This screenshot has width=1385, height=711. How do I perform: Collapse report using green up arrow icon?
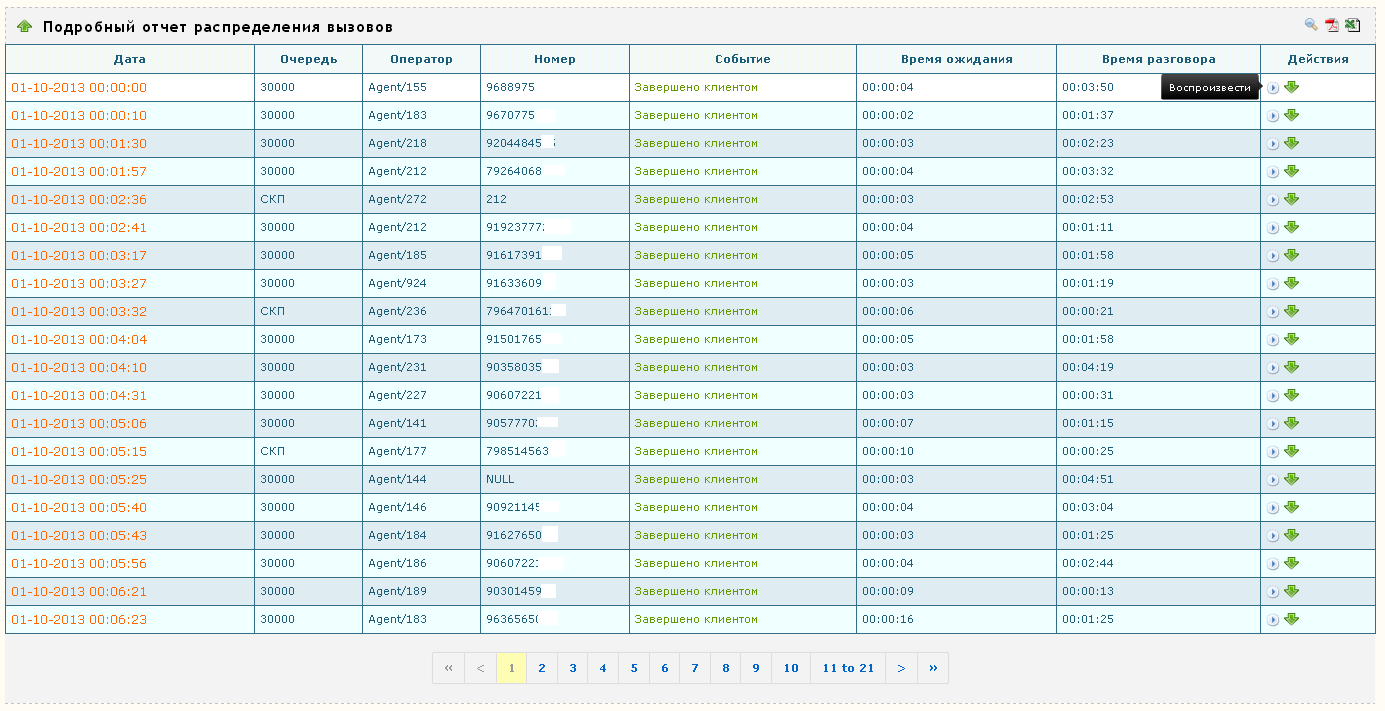pos(25,27)
